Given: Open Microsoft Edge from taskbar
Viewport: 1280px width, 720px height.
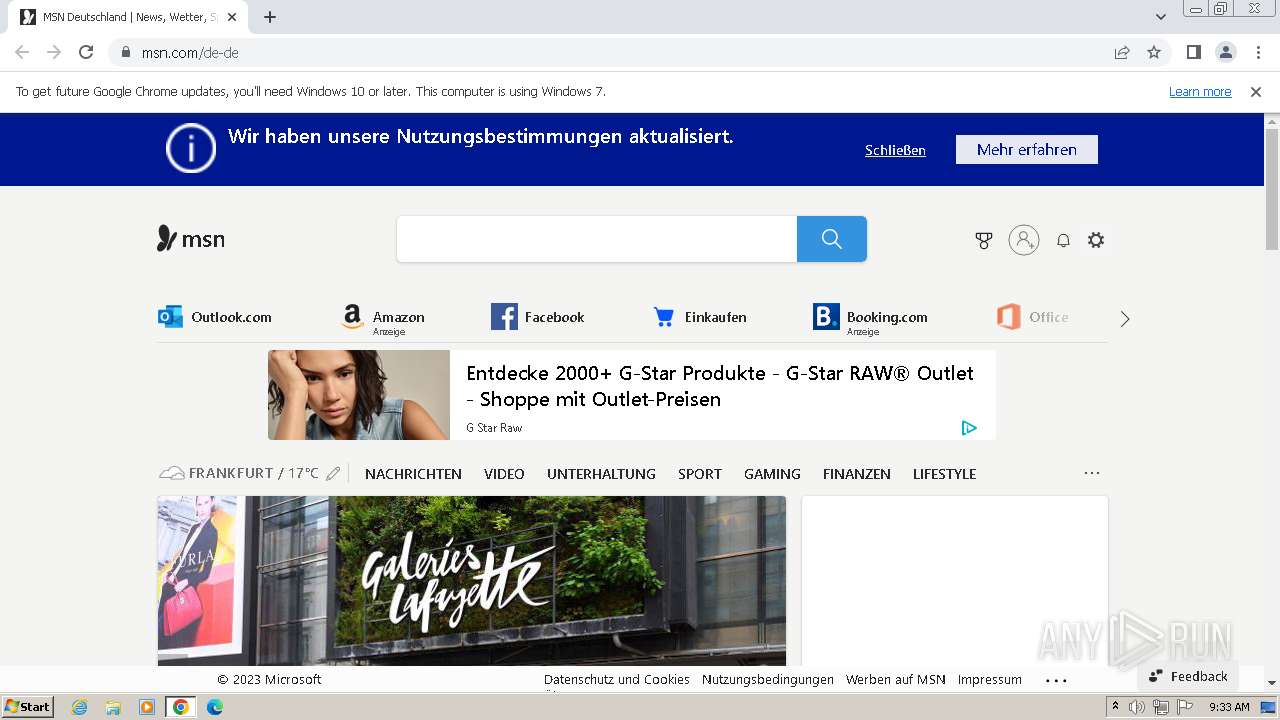Looking at the screenshot, I should pyautogui.click(x=214, y=707).
